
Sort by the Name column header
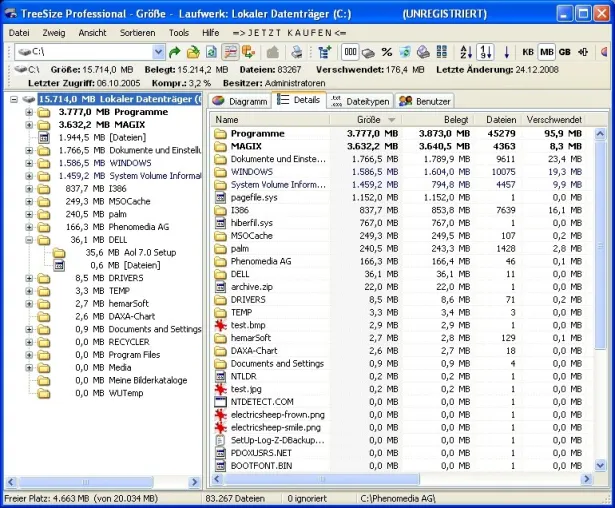tap(270, 120)
